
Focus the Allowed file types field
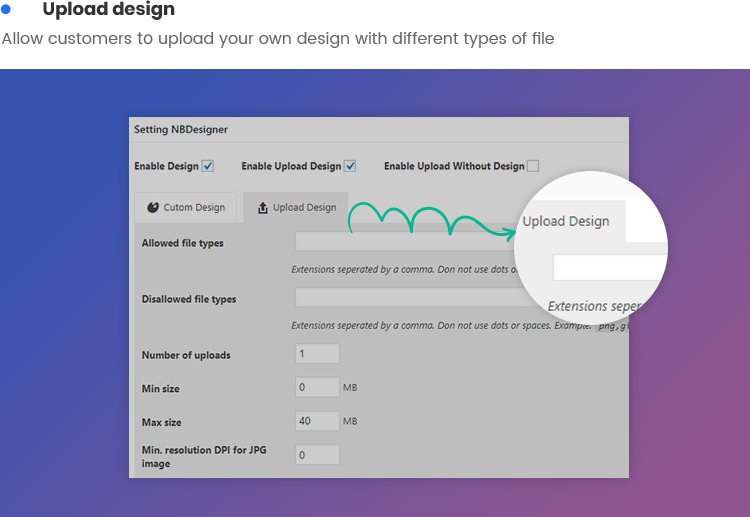point(400,242)
